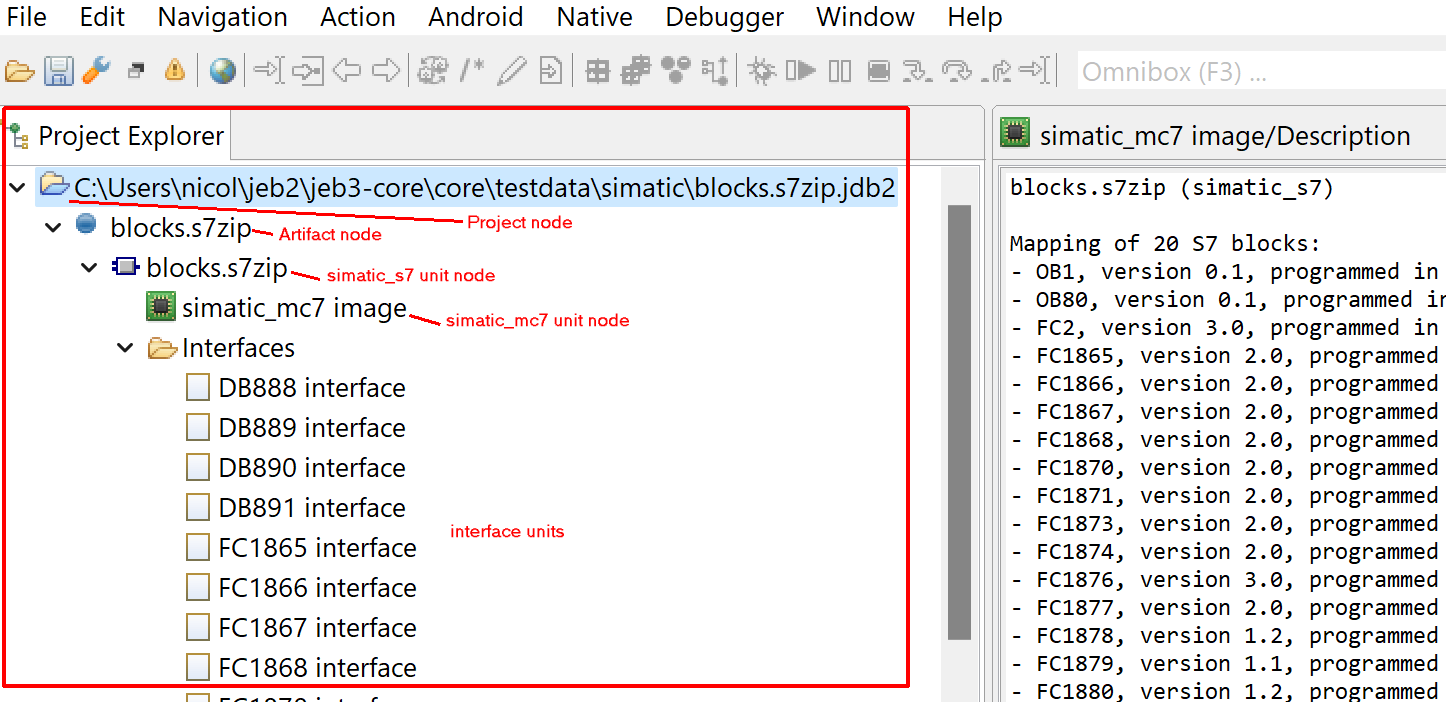Click the Save floppy disk icon
The image size is (1446, 702).
tap(58, 71)
